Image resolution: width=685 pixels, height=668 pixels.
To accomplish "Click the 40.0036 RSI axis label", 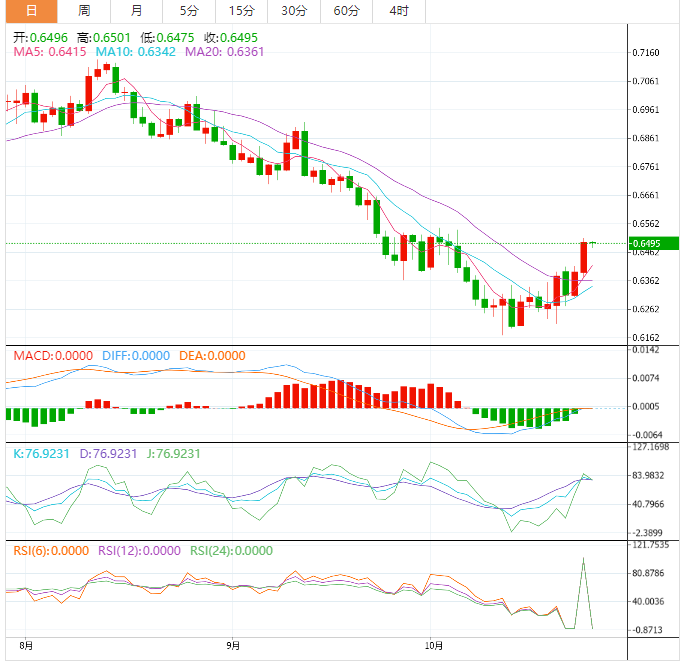I will [x=648, y=602].
